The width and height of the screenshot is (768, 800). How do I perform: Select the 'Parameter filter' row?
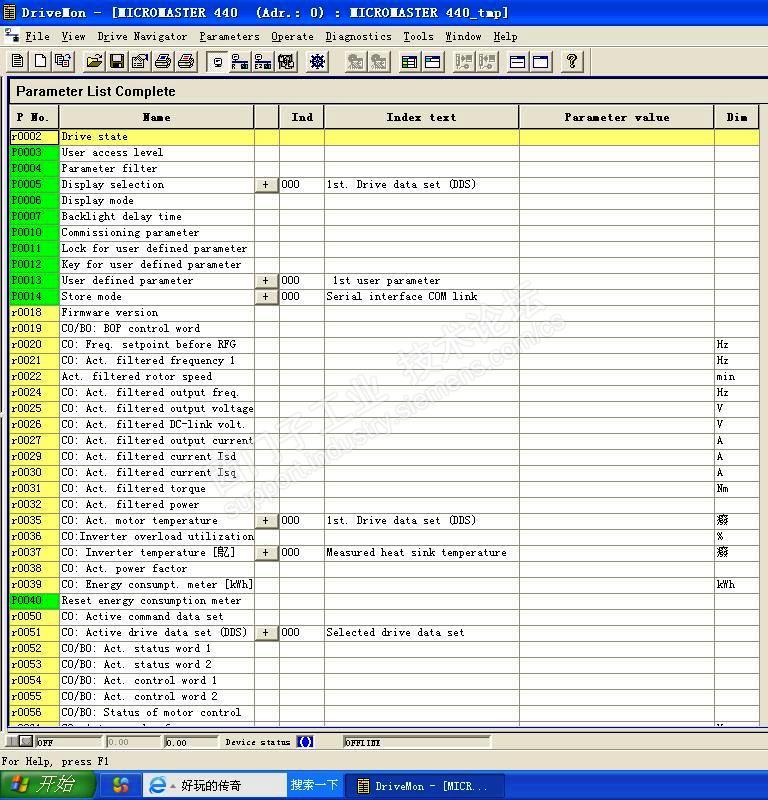click(x=384, y=168)
